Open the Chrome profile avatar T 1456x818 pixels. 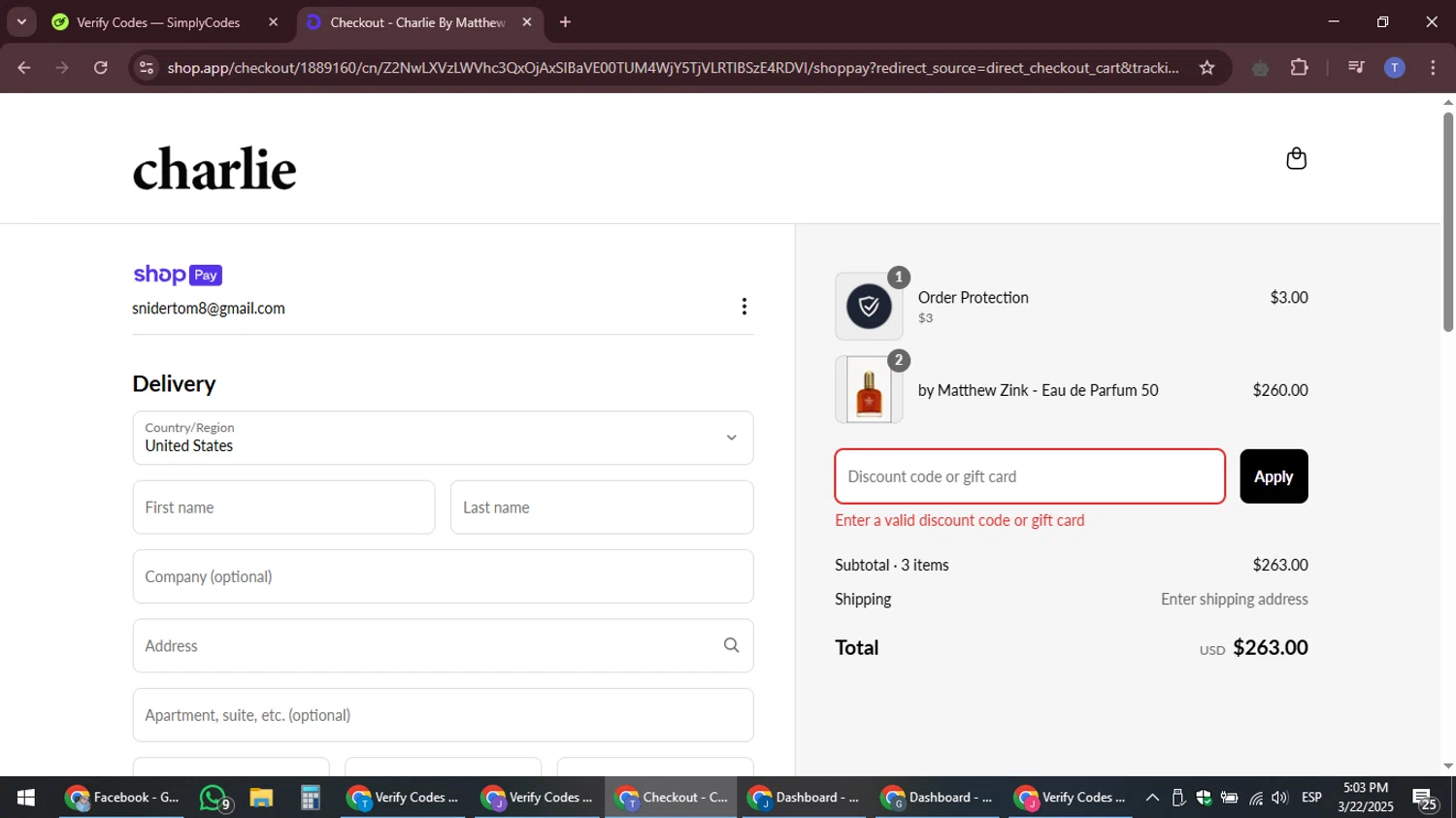coord(1394,68)
